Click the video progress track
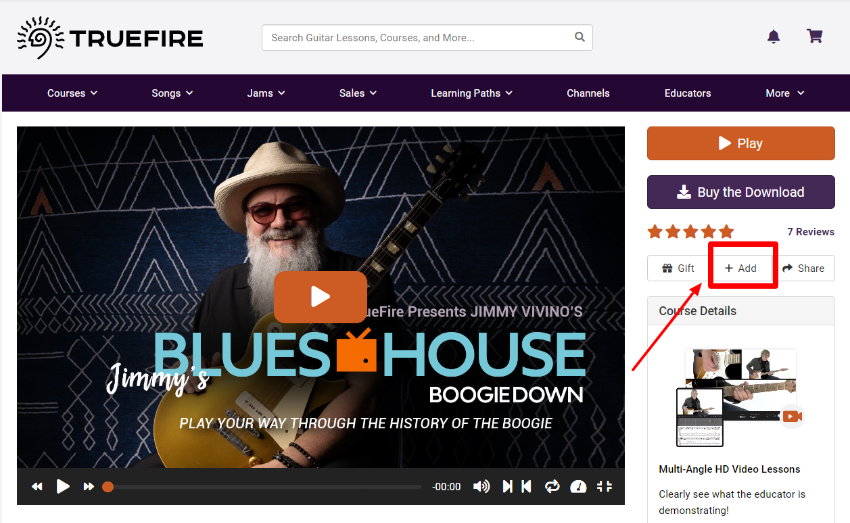 pyautogui.click(x=265, y=487)
